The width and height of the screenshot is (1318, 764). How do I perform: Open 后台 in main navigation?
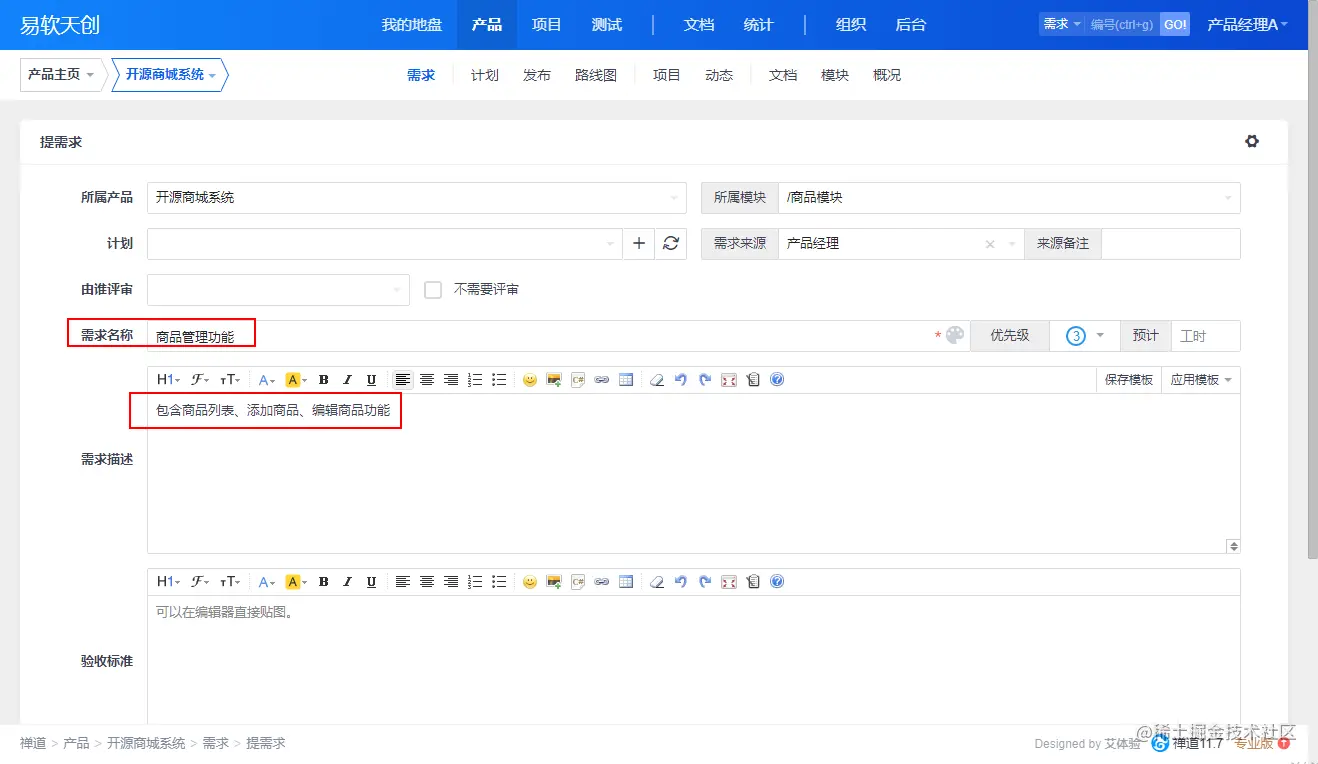click(x=911, y=25)
